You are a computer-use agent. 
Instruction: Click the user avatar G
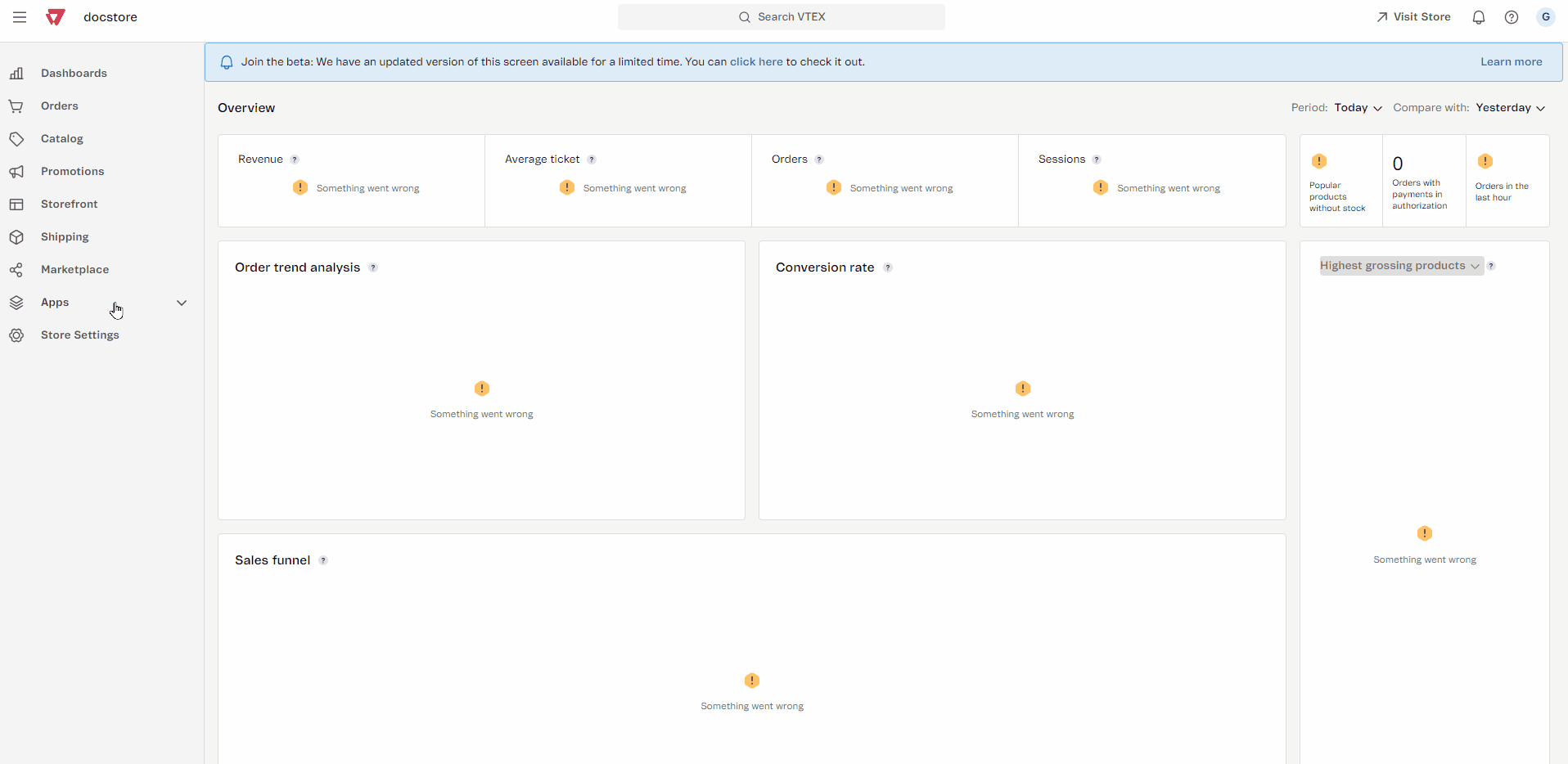click(1545, 17)
